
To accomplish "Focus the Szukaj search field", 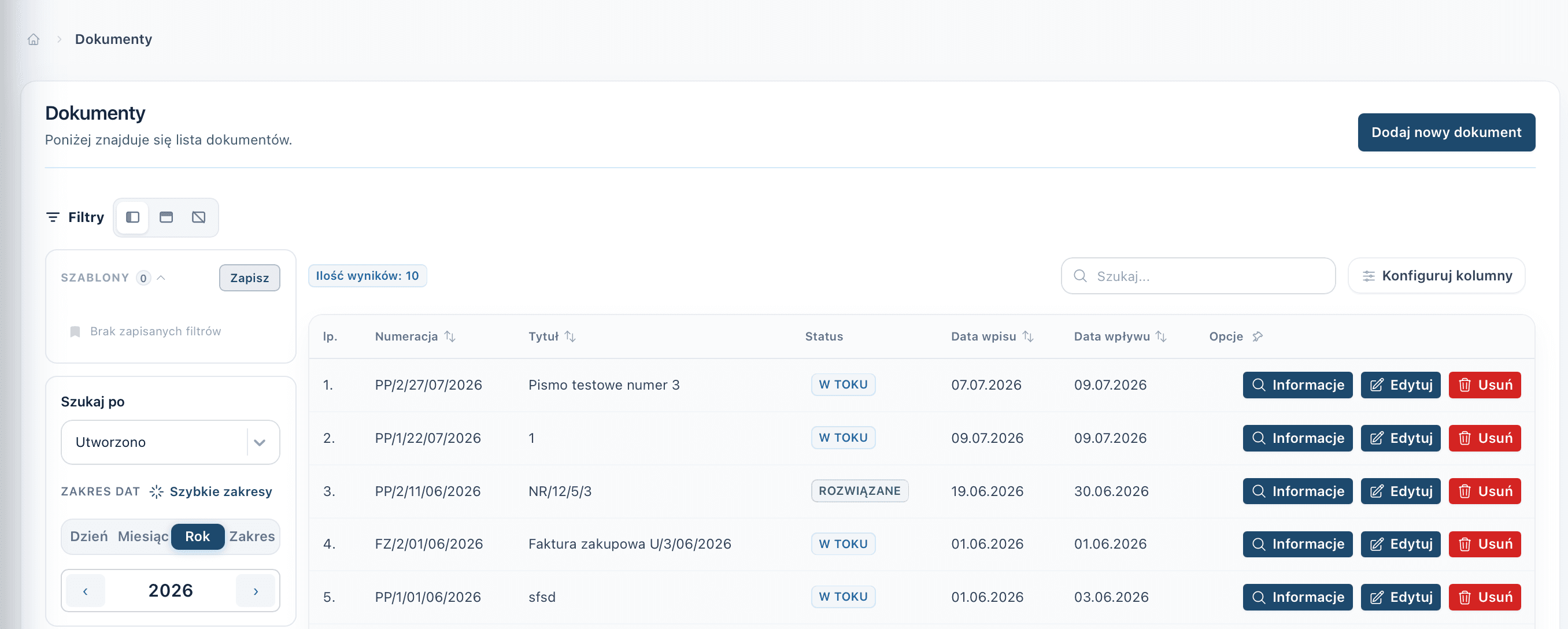I will (x=1198, y=276).
